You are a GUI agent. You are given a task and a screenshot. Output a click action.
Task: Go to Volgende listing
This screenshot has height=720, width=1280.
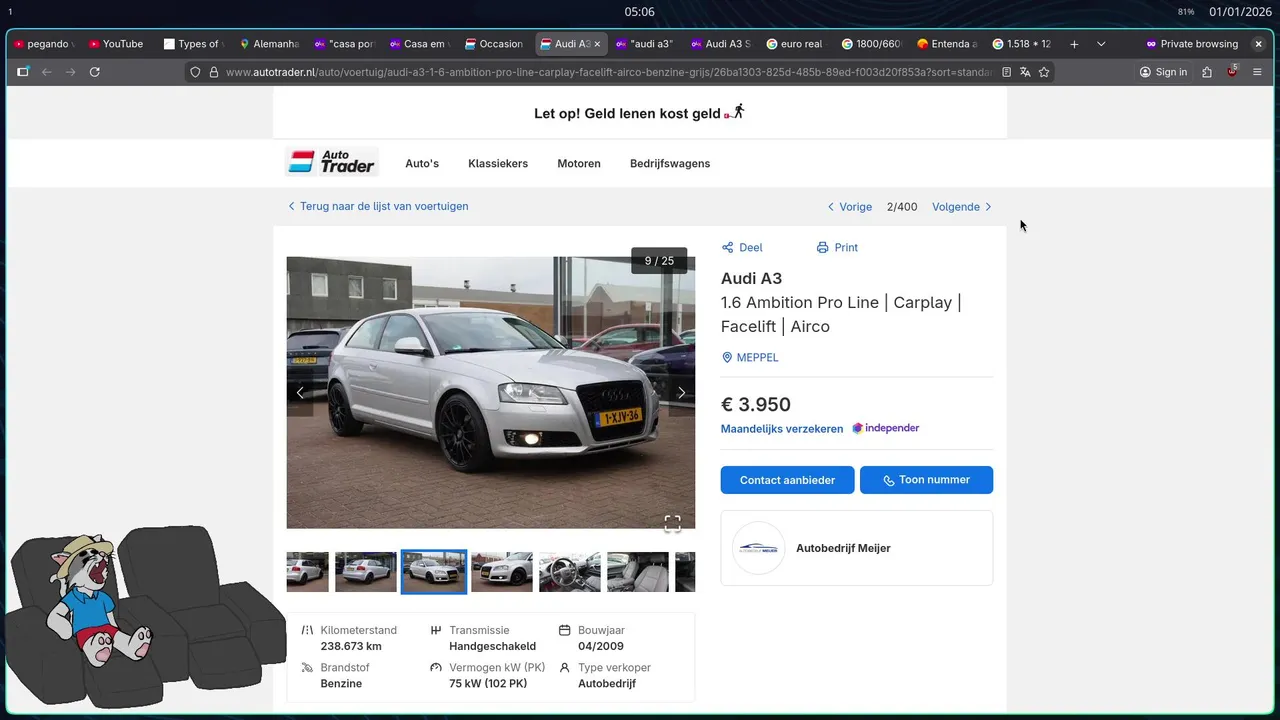coord(962,207)
